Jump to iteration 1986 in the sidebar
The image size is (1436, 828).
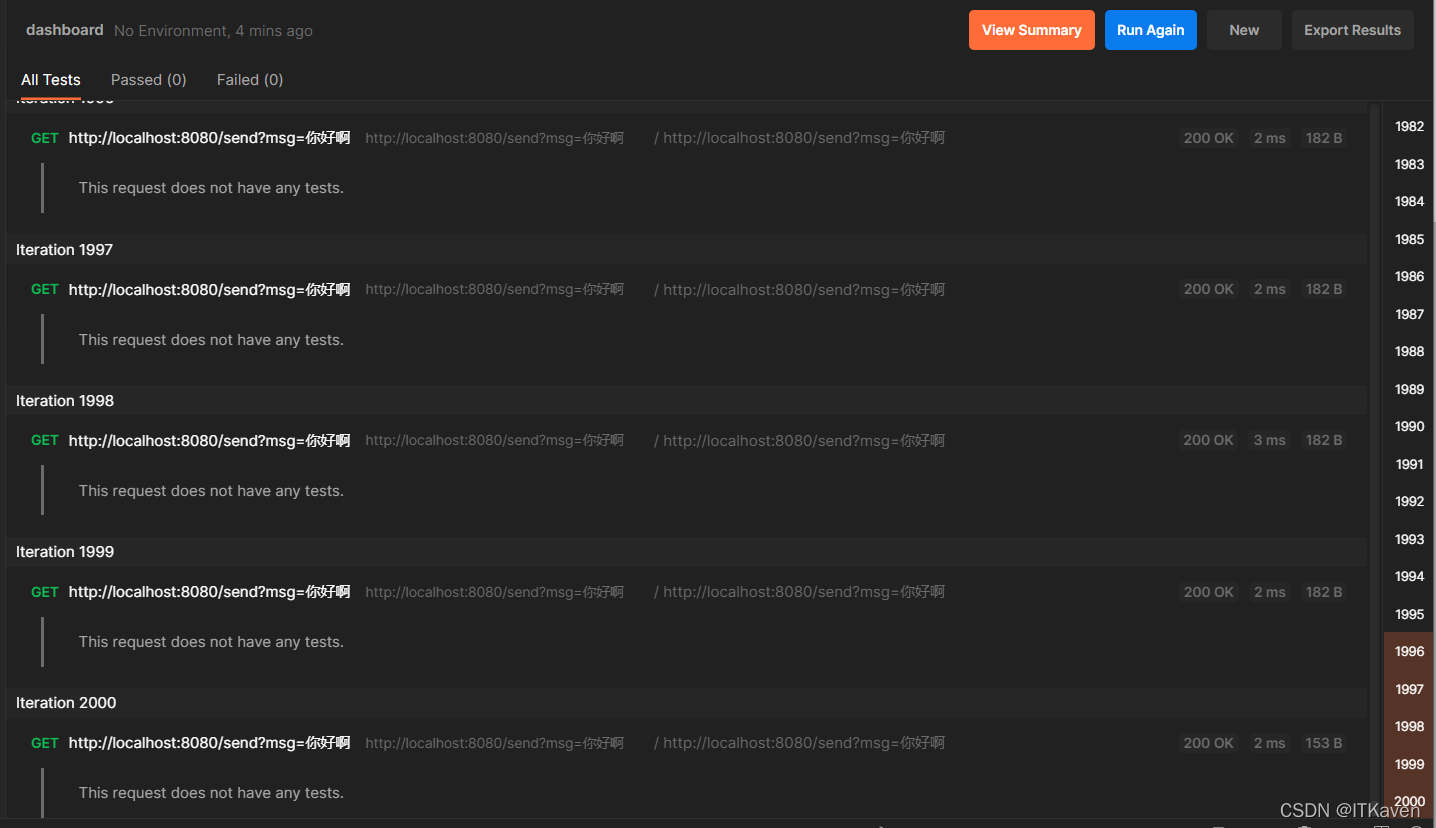click(1409, 276)
